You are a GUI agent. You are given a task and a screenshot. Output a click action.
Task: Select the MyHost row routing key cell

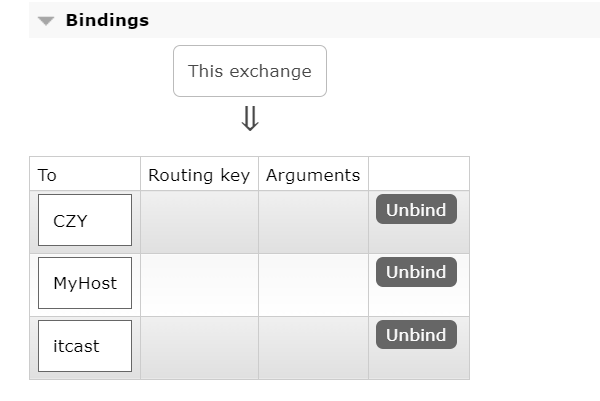tap(199, 284)
